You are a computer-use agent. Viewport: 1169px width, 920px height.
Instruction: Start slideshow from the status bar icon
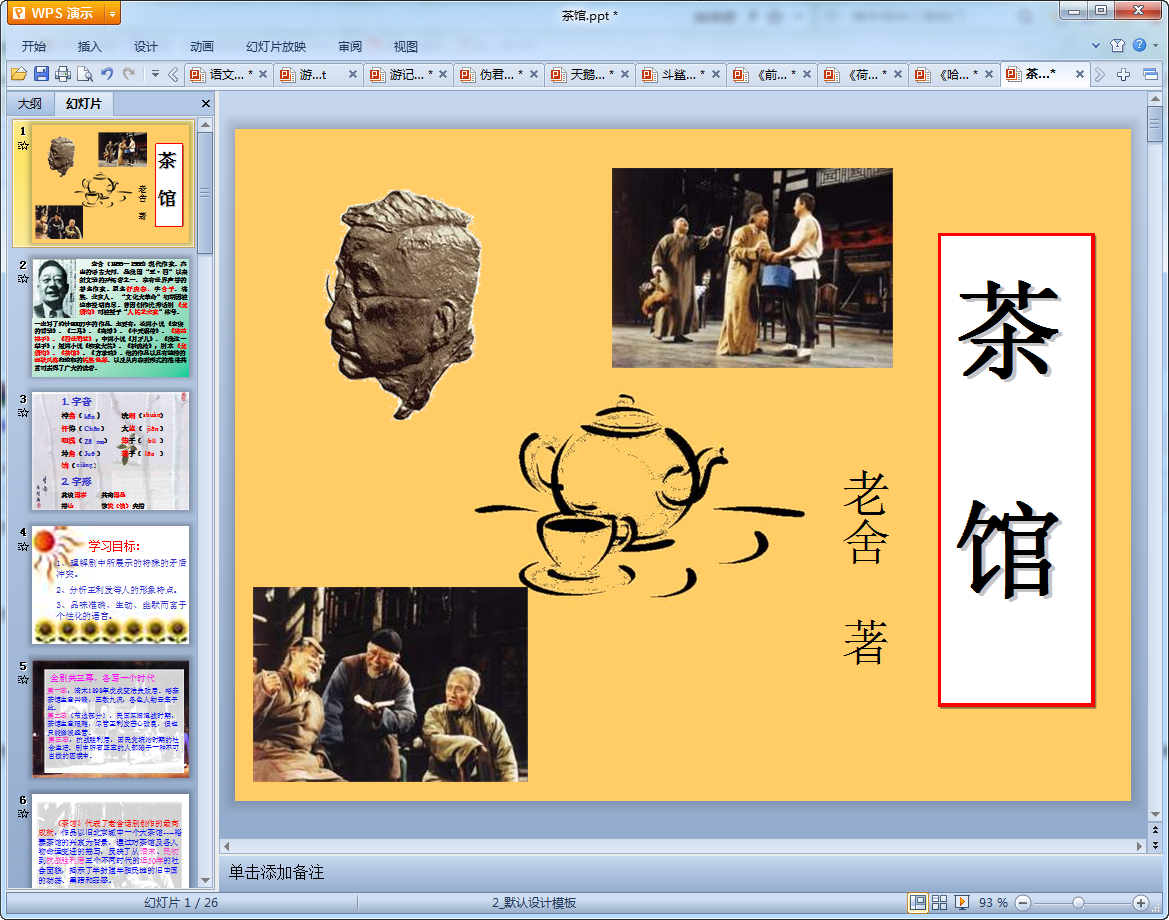click(x=962, y=903)
